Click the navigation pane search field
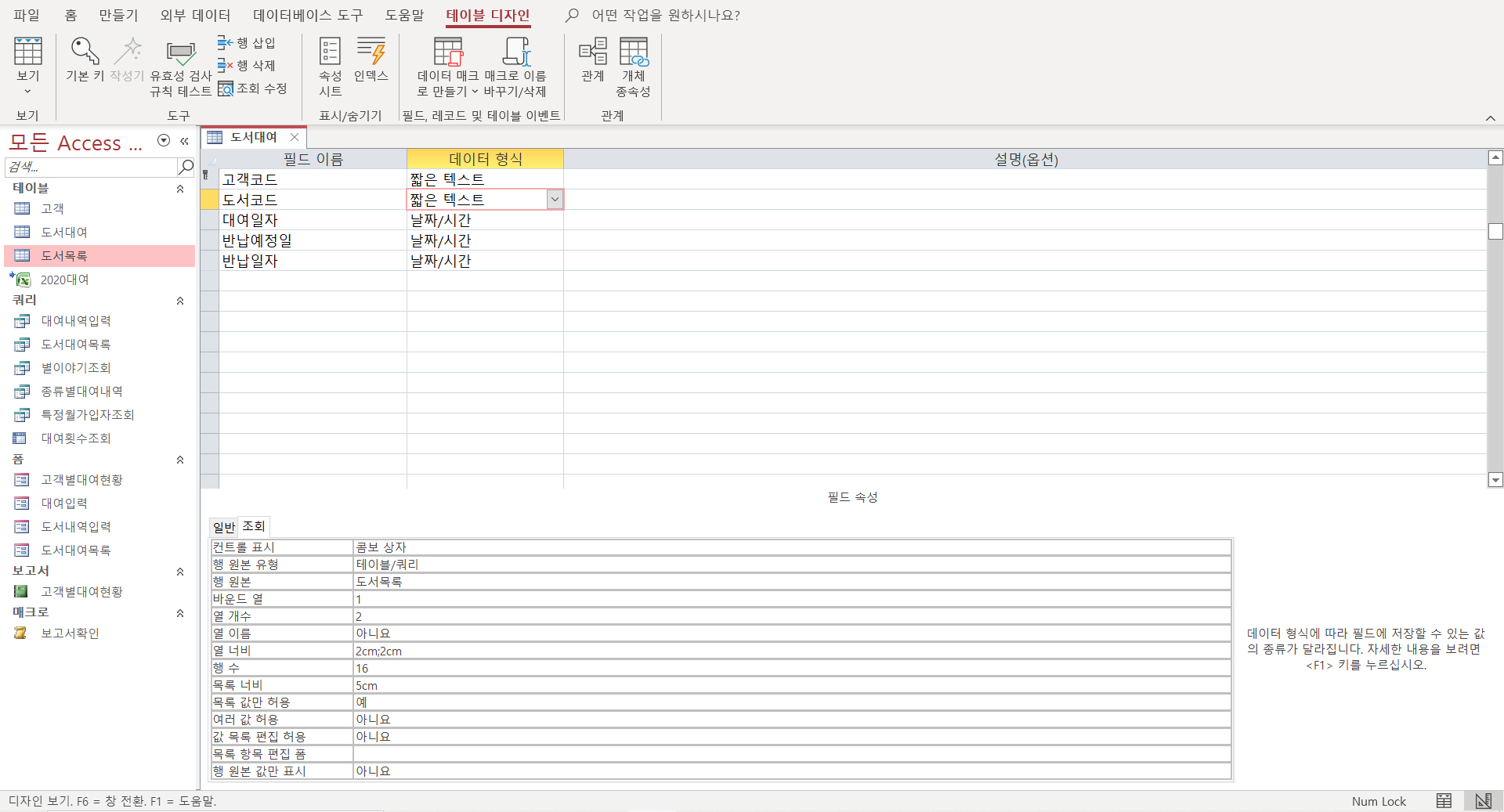This screenshot has width=1504, height=812. (x=90, y=167)
